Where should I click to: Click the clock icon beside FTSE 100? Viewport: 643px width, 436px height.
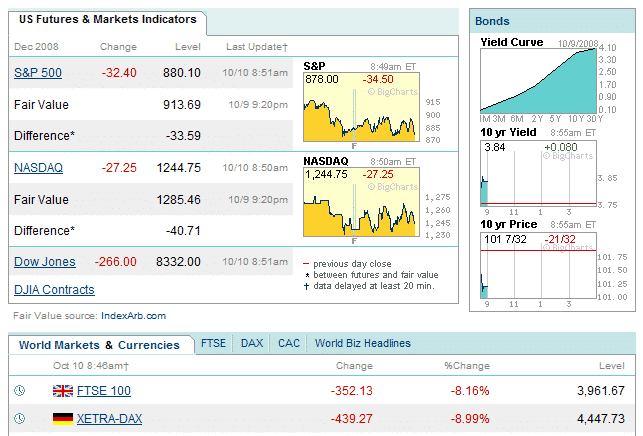point(20,391)
